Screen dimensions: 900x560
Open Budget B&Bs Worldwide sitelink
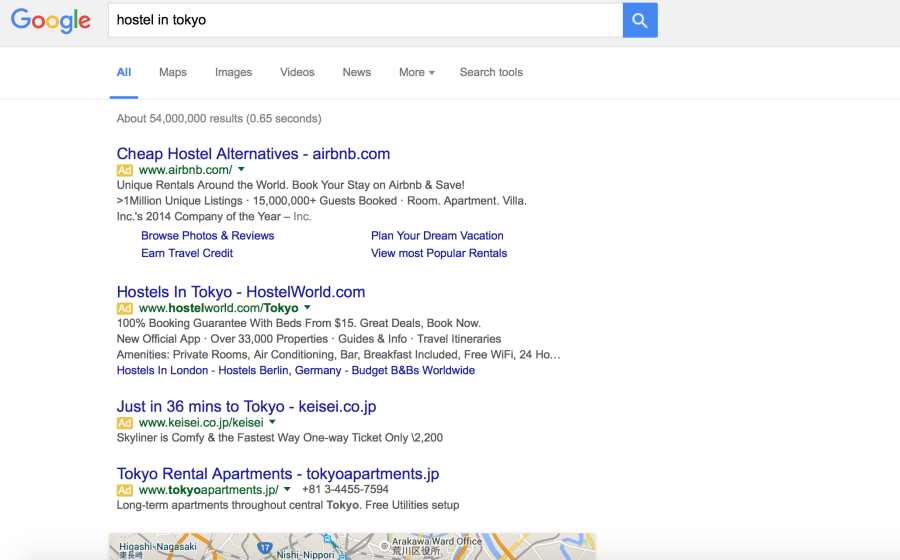click(413, 371)
